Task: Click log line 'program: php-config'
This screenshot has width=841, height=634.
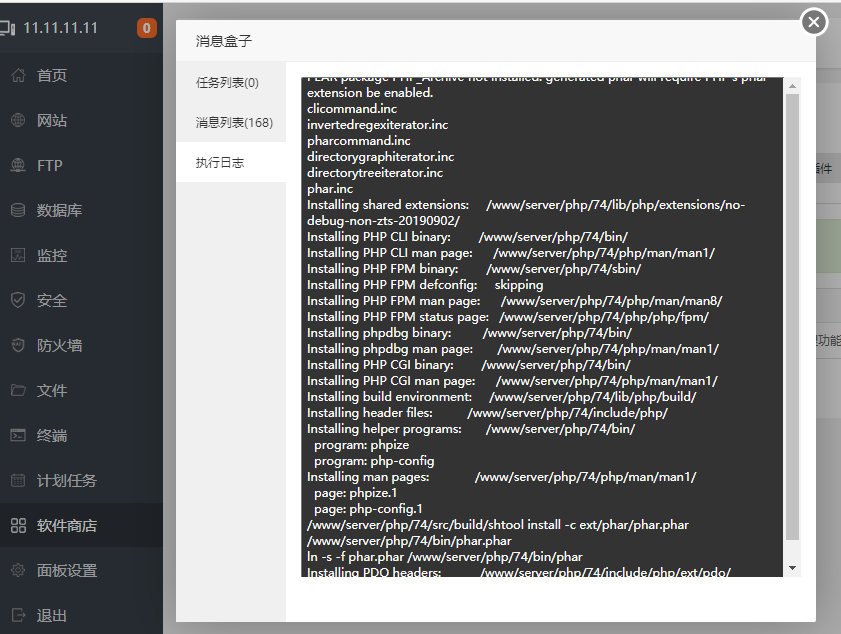Action: [x=374, y=461]
